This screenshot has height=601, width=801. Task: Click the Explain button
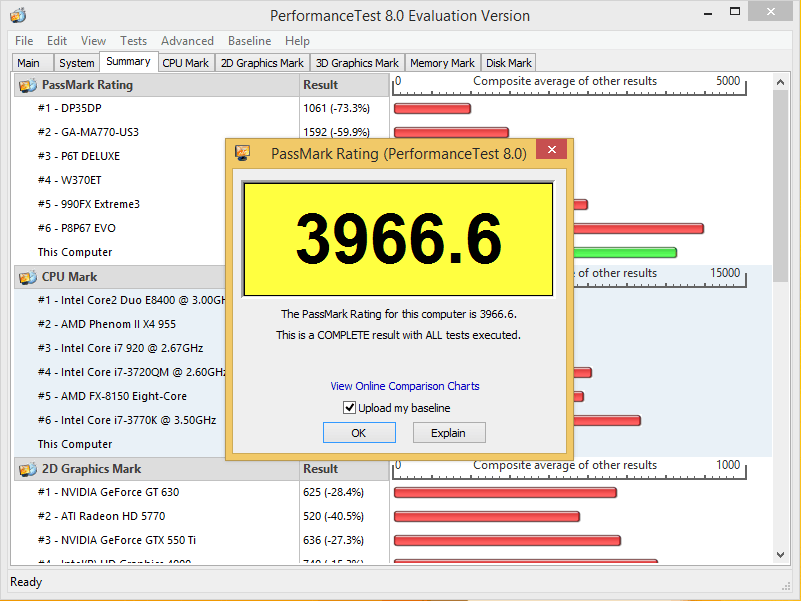pos(449,433)
